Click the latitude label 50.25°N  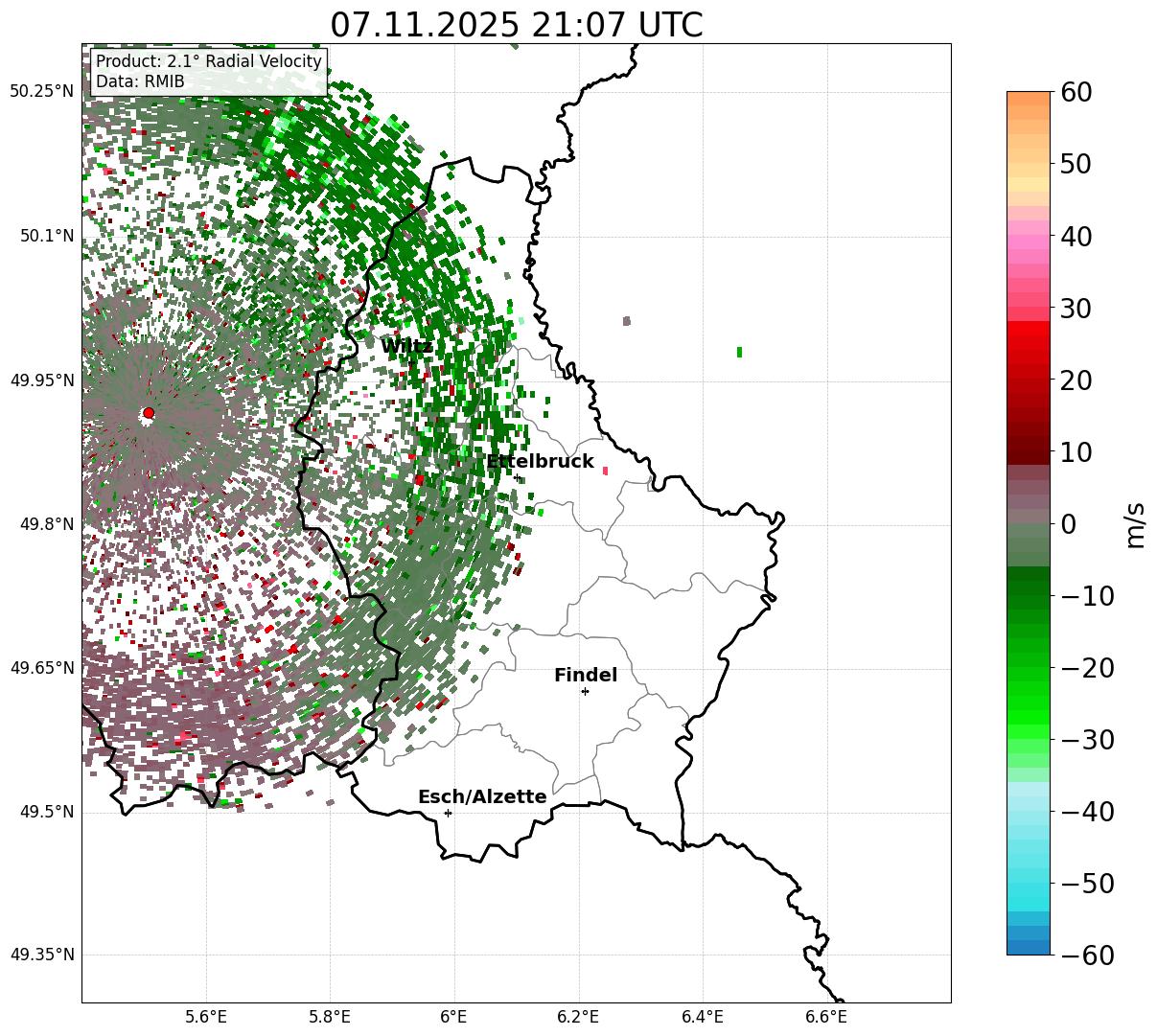click(x=42, y=92)
